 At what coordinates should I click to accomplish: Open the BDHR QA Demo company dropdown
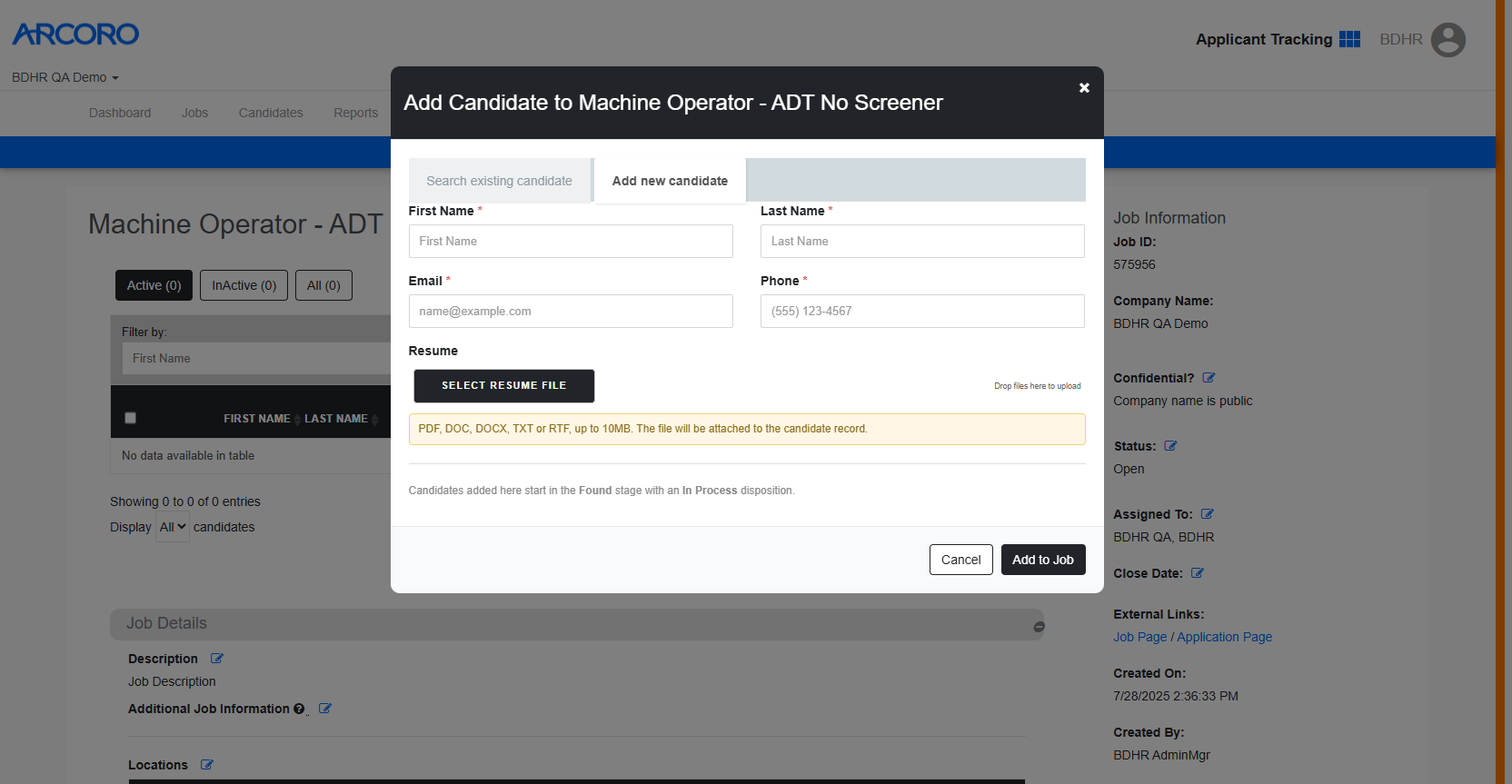tap(65, 77)
